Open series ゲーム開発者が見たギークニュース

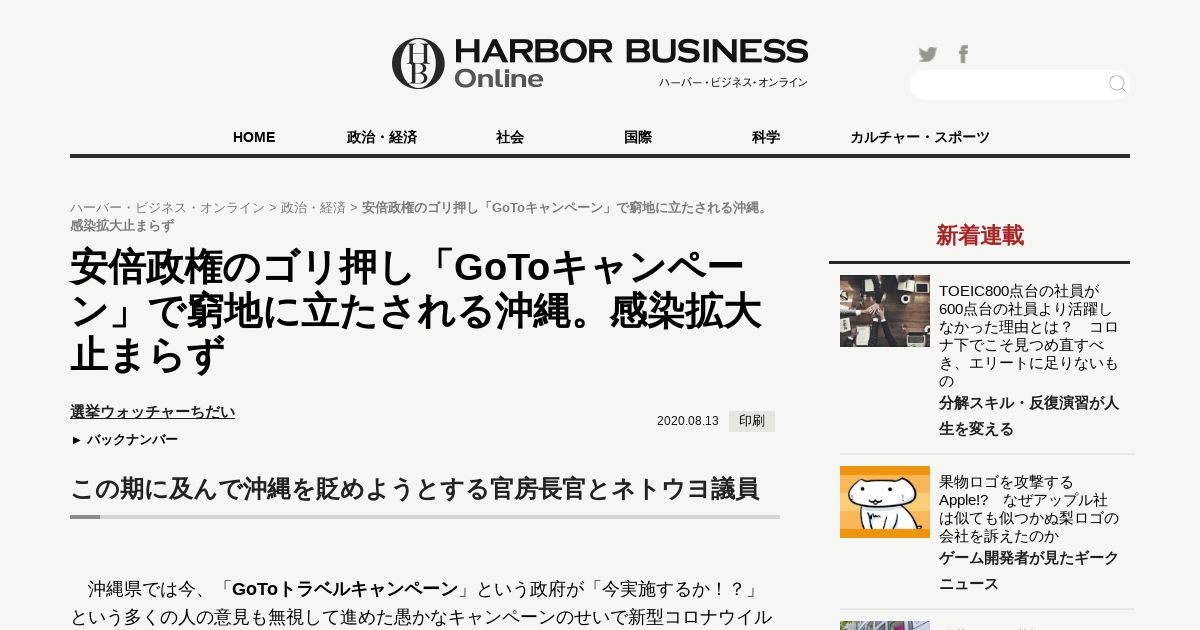[x=1029, y=571]
